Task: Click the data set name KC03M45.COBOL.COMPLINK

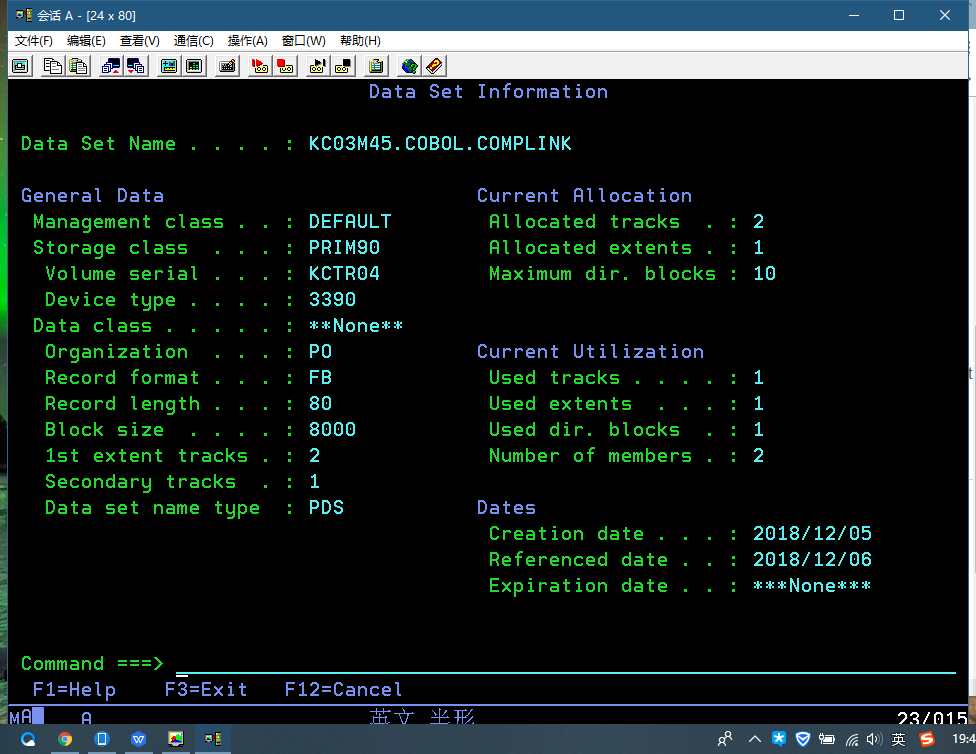Action: [440, 144]
